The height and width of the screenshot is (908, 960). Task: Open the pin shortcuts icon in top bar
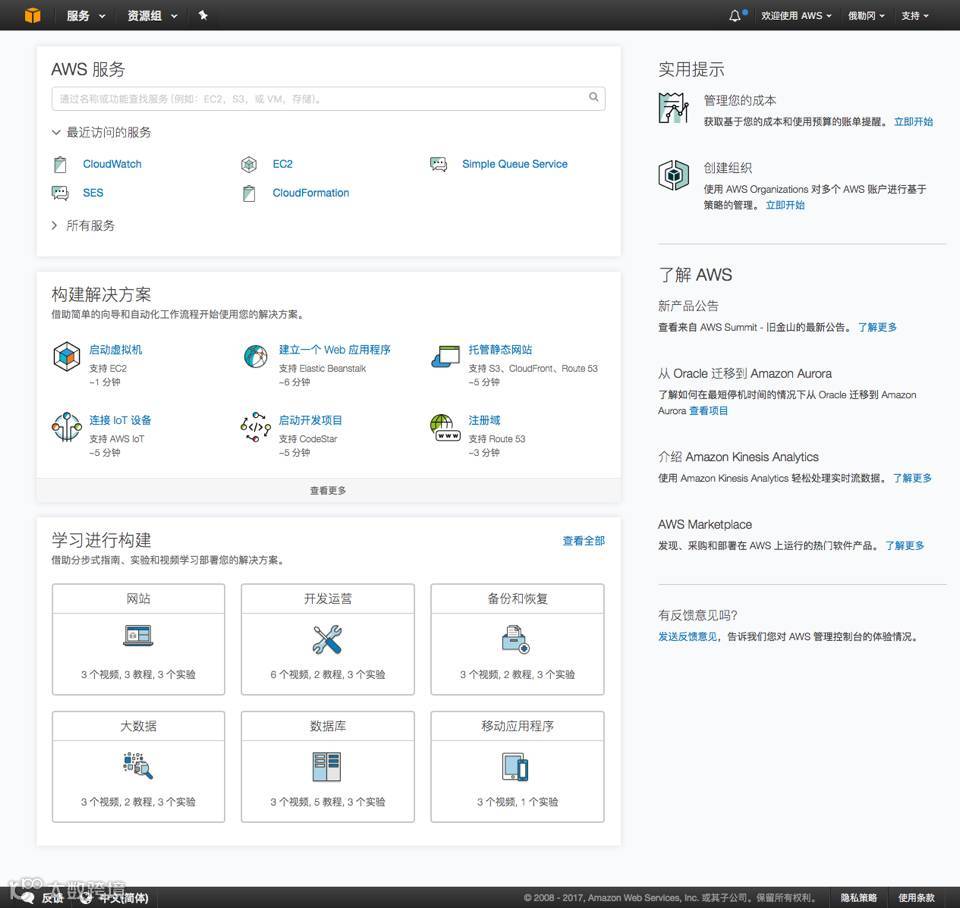[x=203, y=15]
